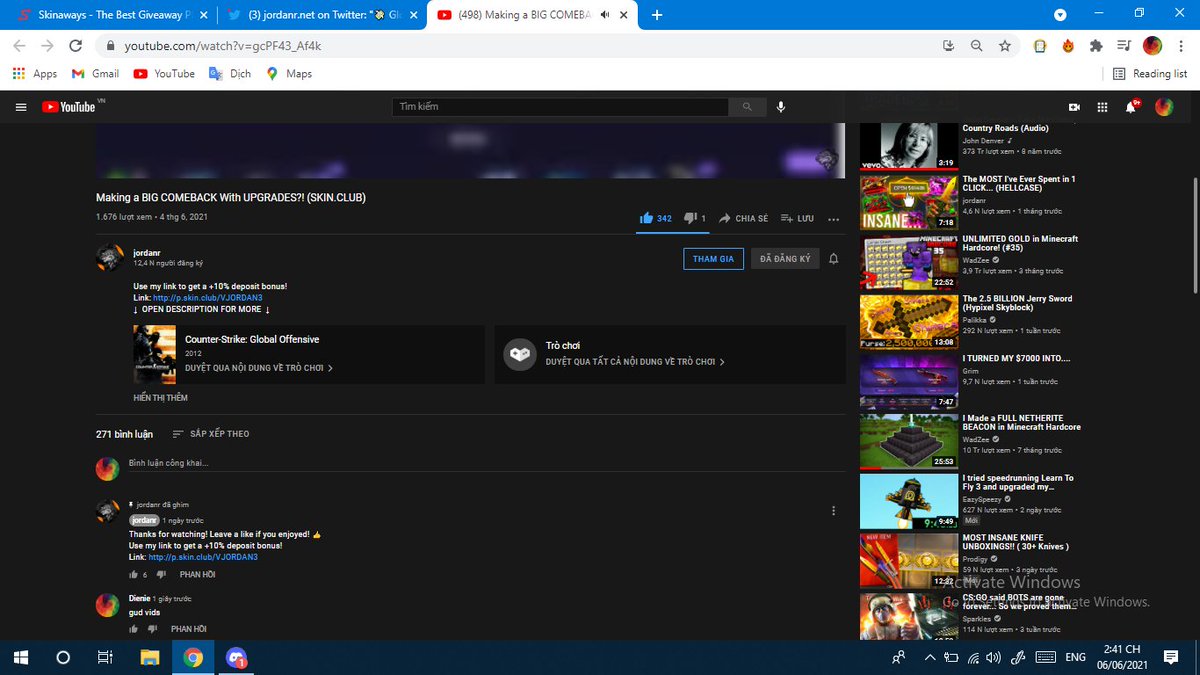Show hidden system tray icons
The image size is (1200, 675).
coord(931,657)
